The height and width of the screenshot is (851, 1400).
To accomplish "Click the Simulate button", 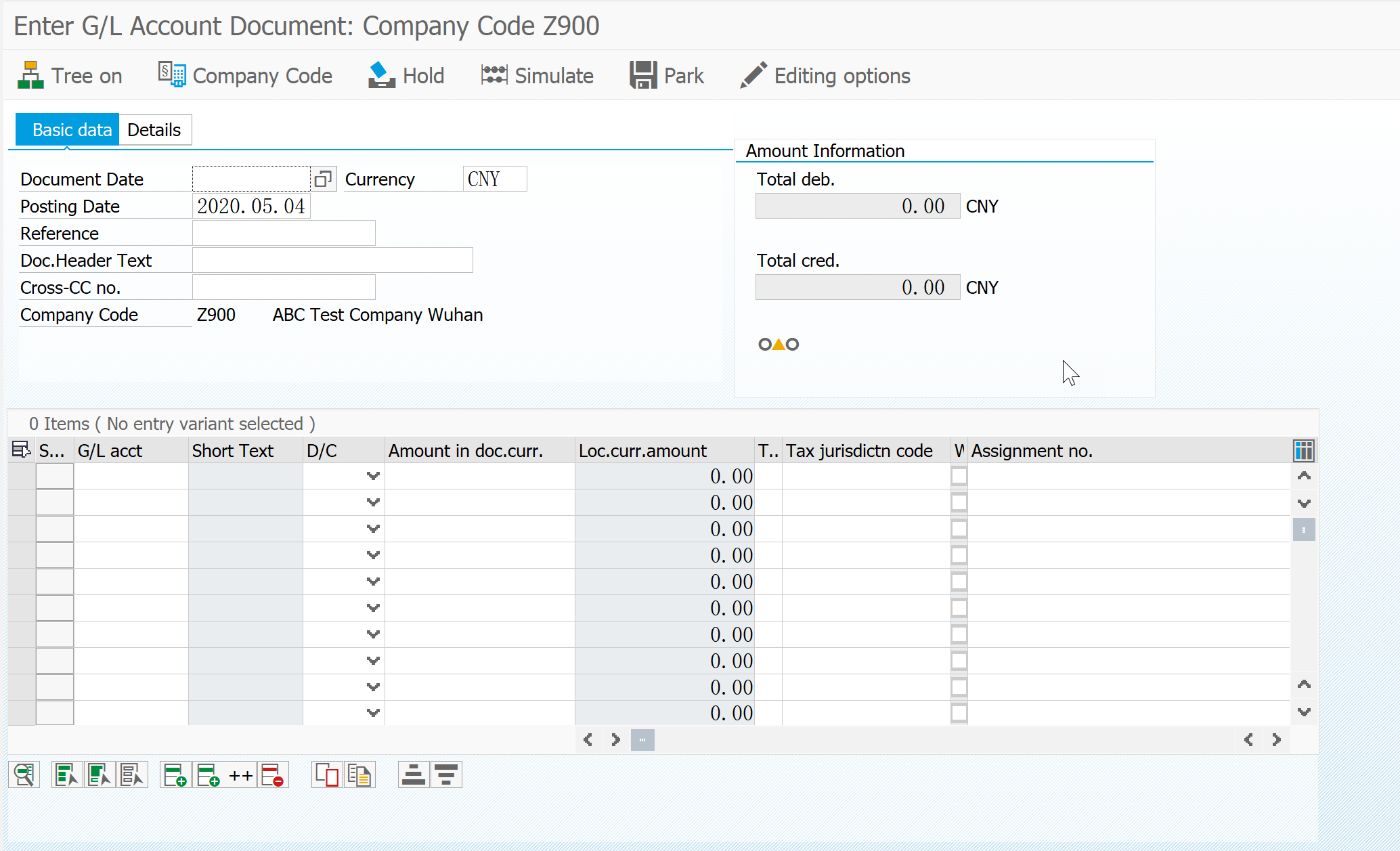I will coord(537,75).
